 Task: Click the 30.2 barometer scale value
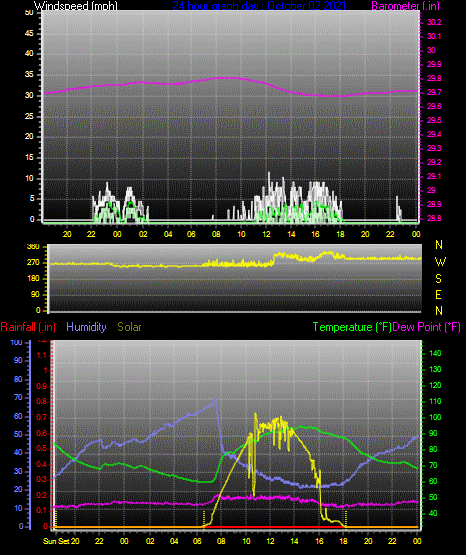(434, 22)
